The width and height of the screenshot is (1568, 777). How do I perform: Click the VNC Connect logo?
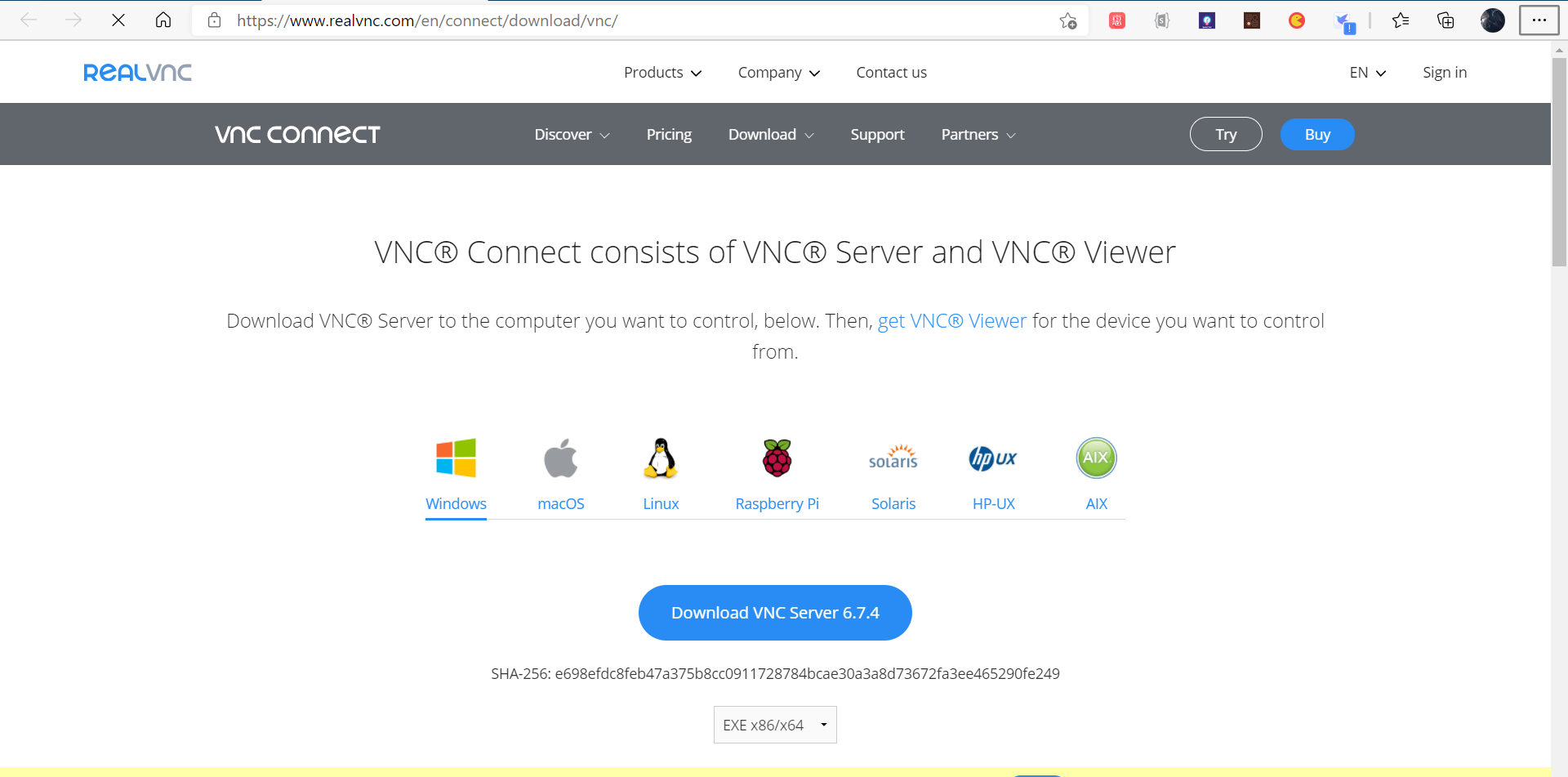pos(297,134)
